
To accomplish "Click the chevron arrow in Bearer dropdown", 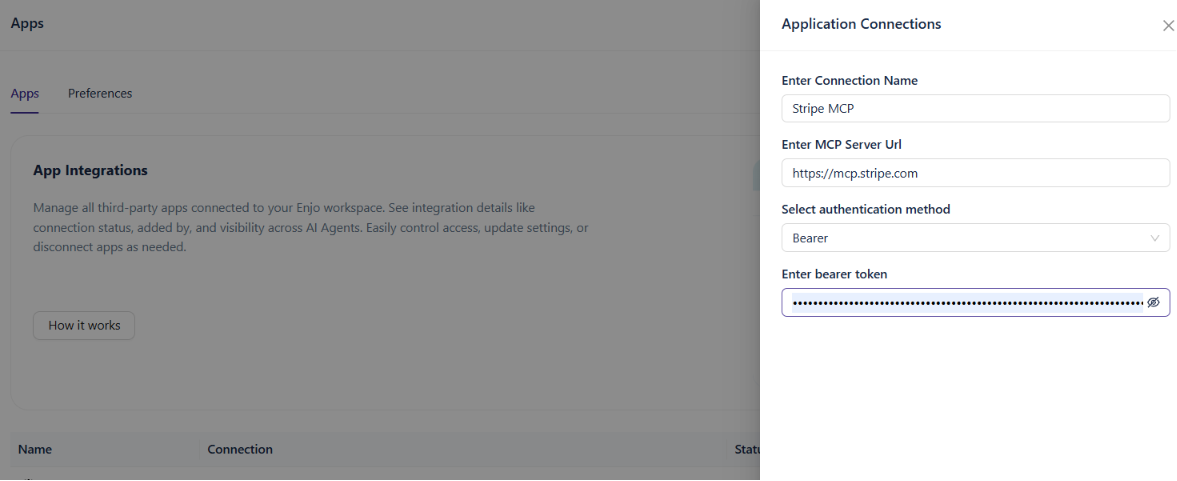I will coord(1154,238).
